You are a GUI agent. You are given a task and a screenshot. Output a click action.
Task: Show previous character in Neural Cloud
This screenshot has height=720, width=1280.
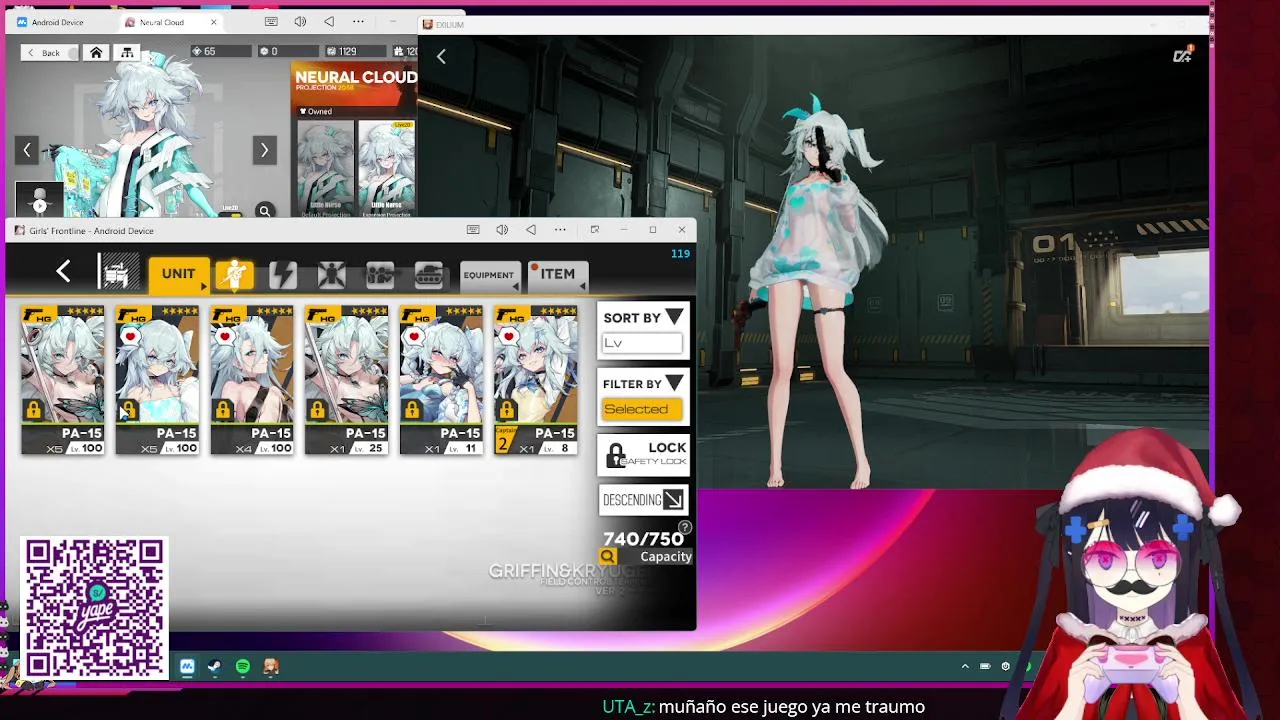27,150
